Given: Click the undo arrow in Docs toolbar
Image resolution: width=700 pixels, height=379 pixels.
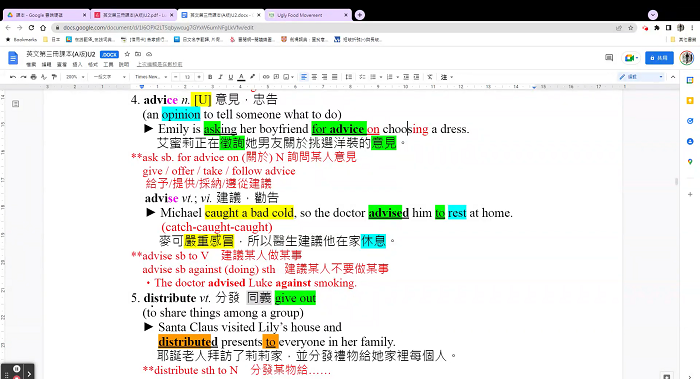Looking at the screenshot, I should [12, 77].
